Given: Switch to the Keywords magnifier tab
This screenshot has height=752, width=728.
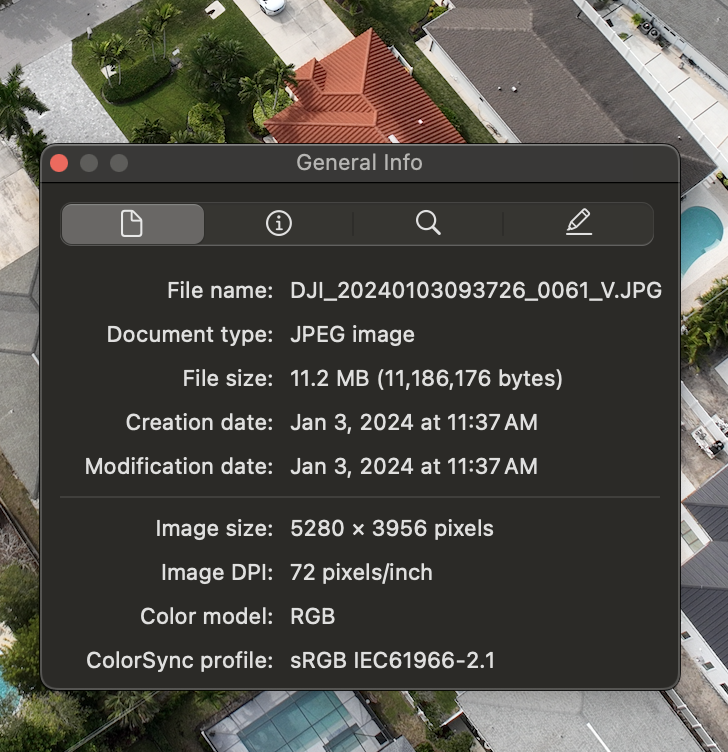Looking at the screenshot, I should coord(428,223).
